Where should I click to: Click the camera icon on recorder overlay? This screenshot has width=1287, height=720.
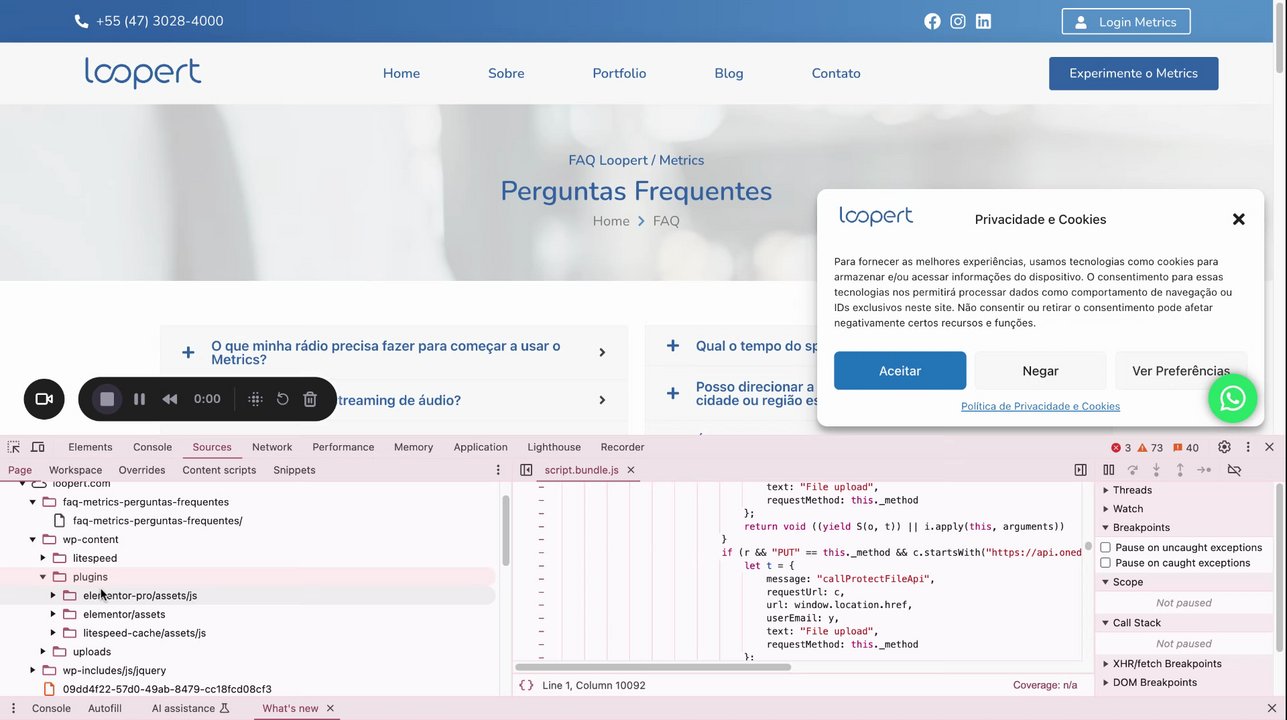point(44,399)
